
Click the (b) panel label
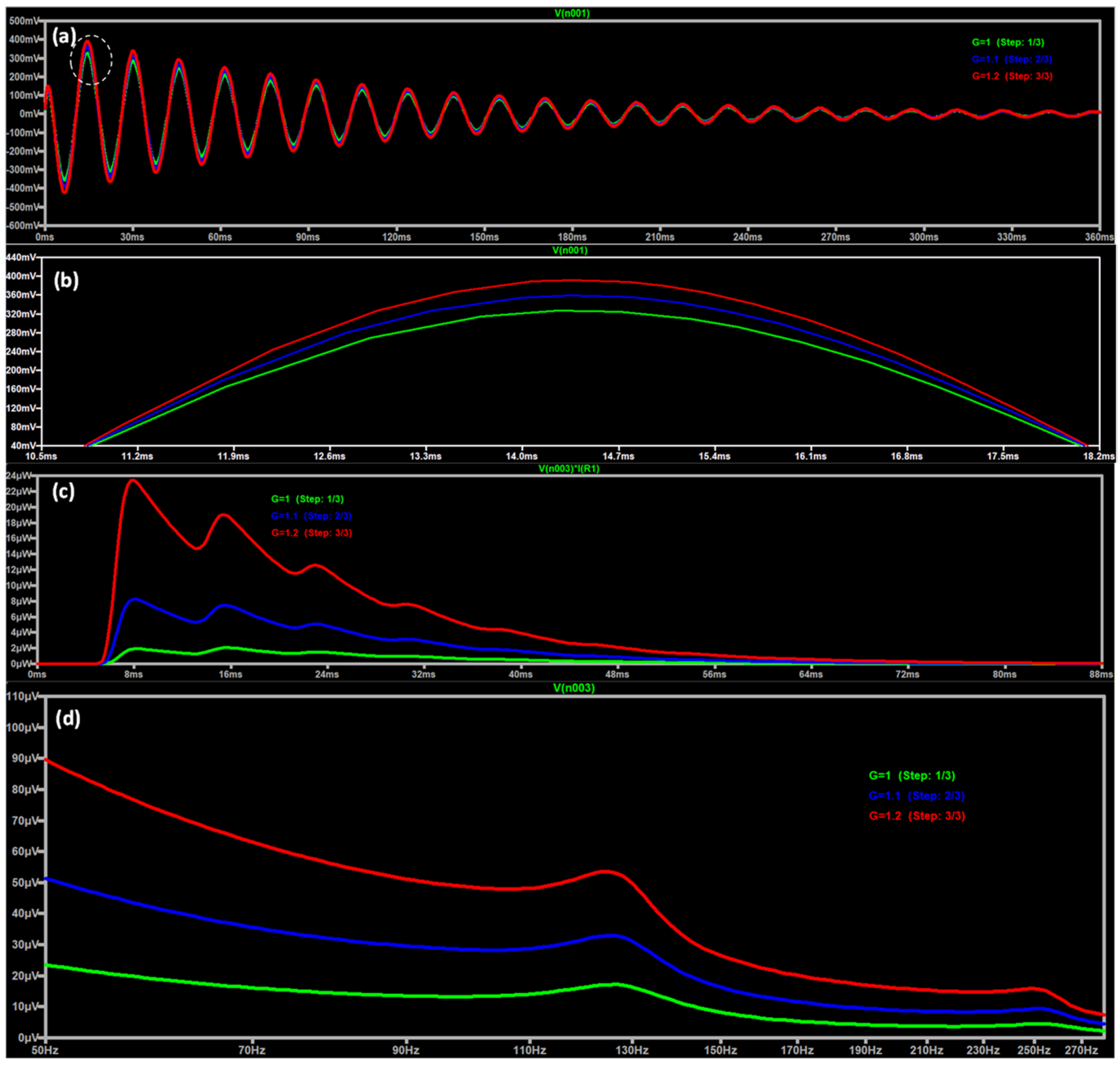[66, 280]
